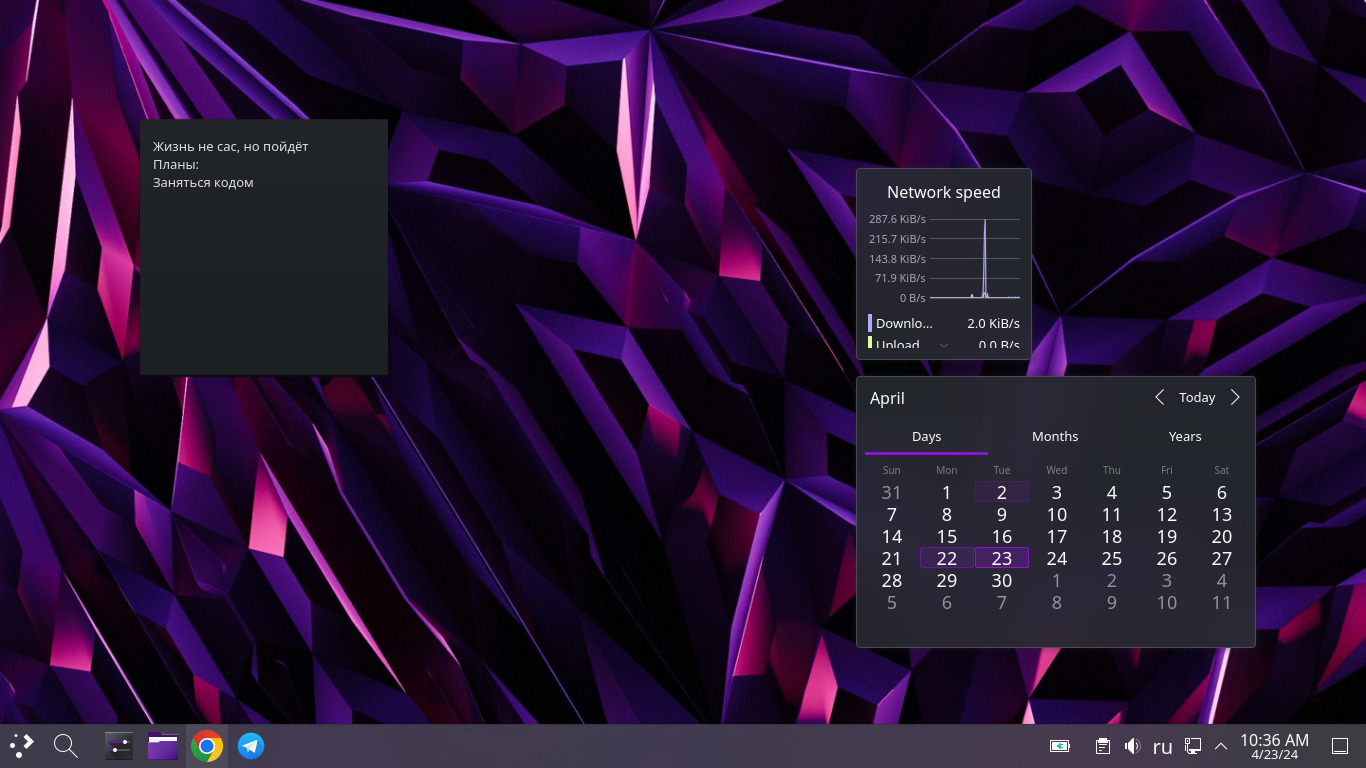The height and width of the screenshot is (768, 1366).
Task: Open Telegram from the taskbar
Action: (251, 746)
